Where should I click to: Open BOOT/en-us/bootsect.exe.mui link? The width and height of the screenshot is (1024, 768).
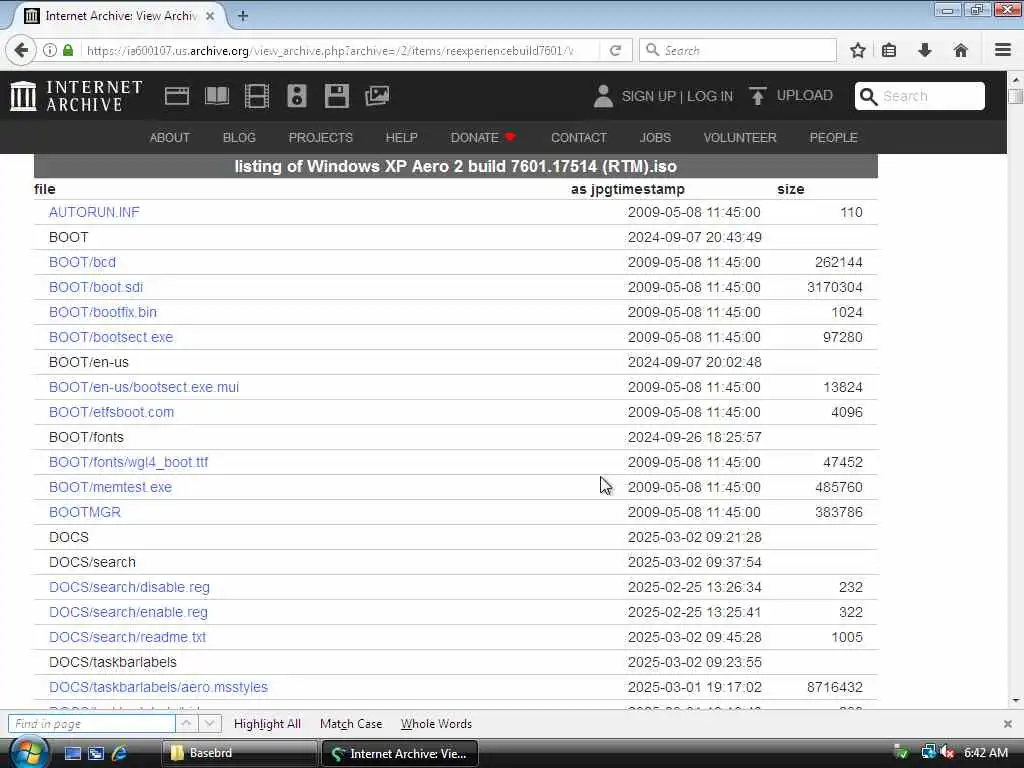click(144, 387)
